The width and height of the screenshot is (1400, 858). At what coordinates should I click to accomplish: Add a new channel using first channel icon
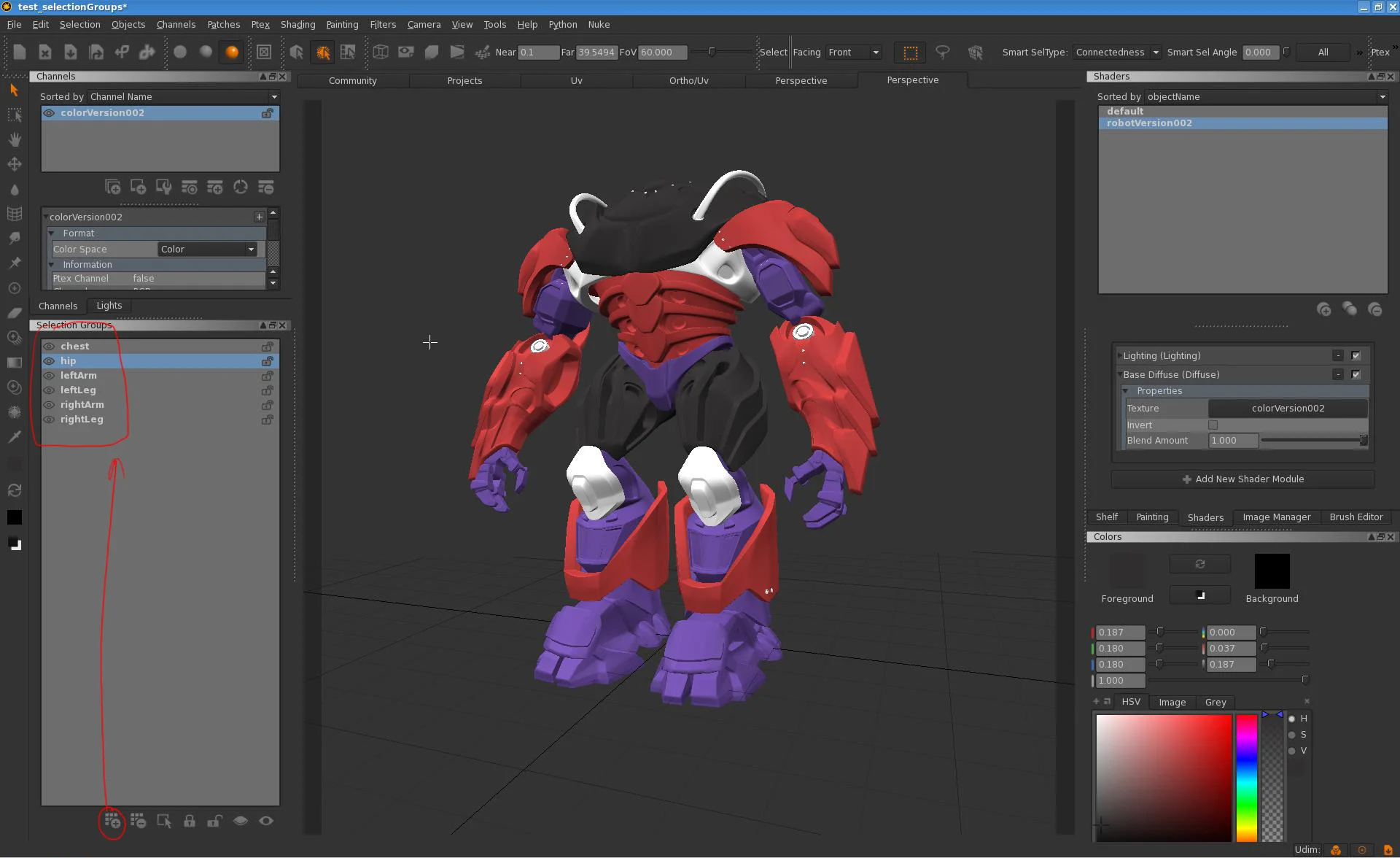pos(112,188)
